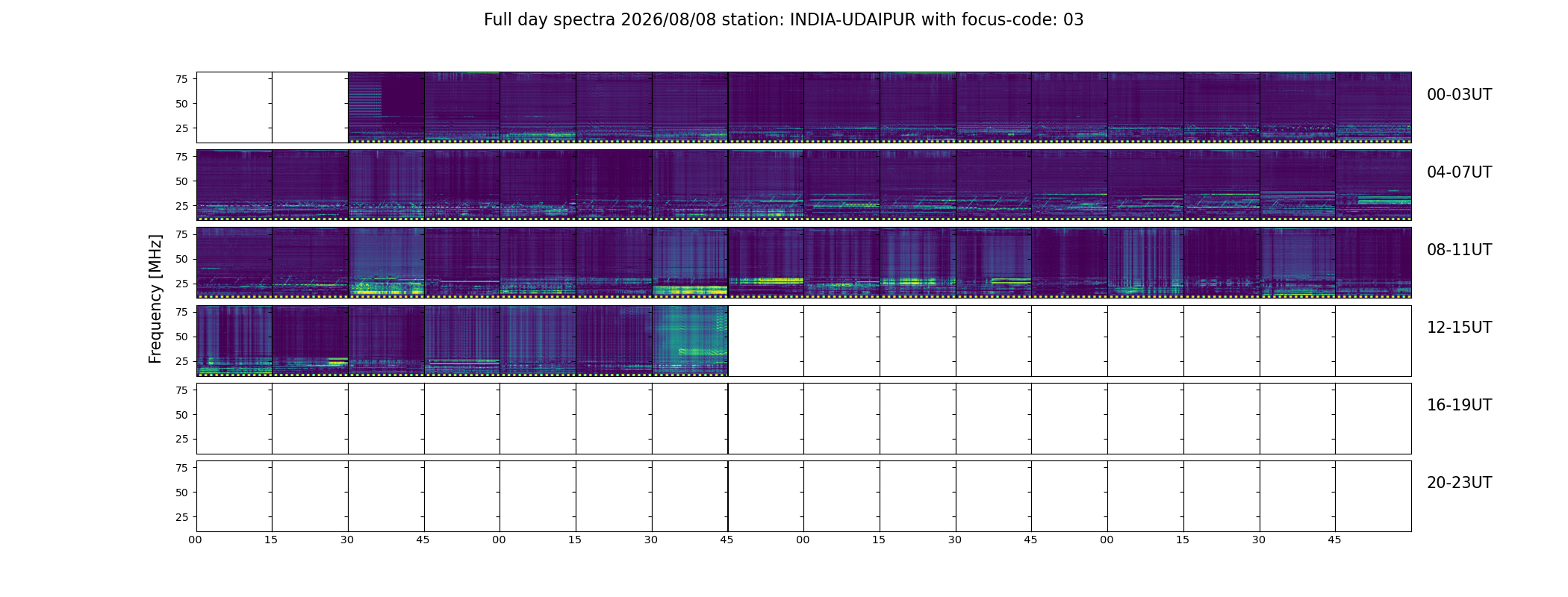Select the 16-19UT row label

click(1459, 405)
